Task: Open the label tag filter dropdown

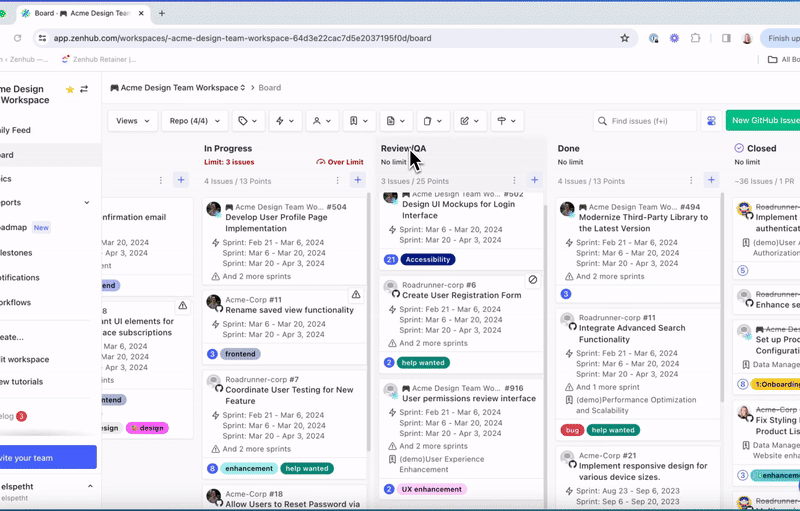Action: (248, 121)
